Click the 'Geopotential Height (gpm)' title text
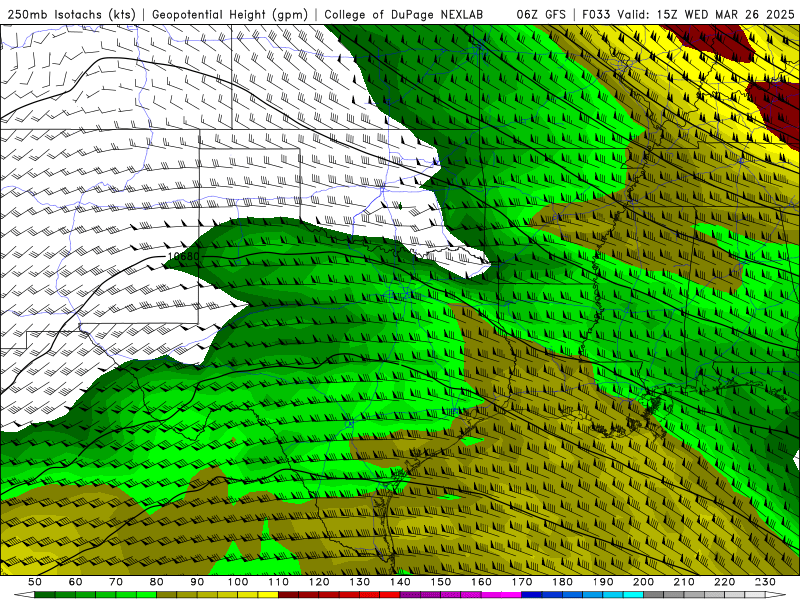The image size is (800, 600). (230, 15)
